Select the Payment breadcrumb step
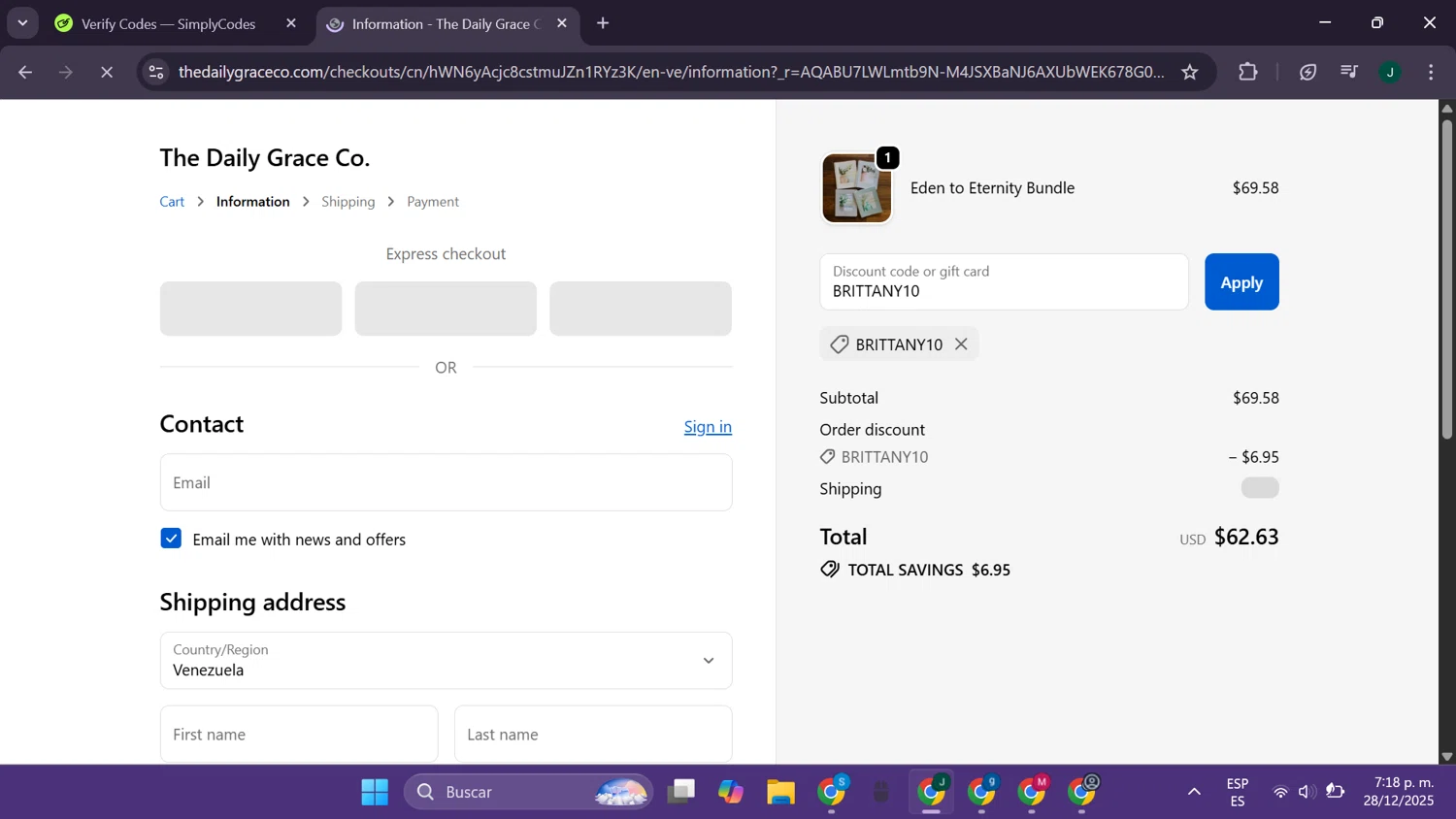1456x819 pixels. click(x=433, y=202)
